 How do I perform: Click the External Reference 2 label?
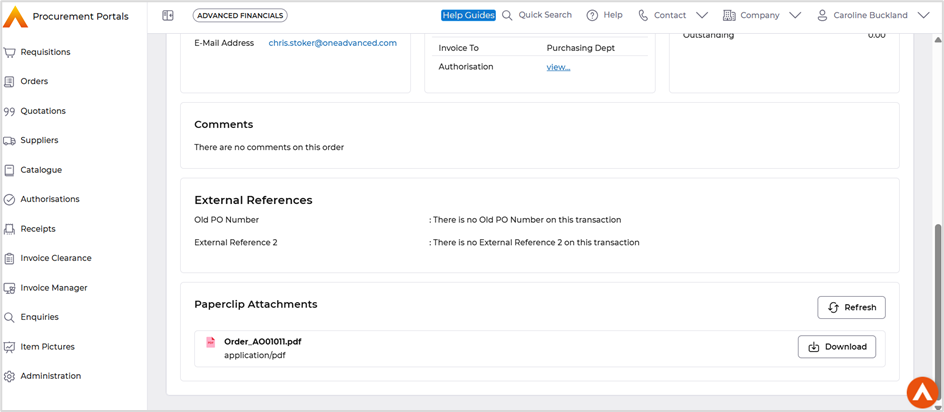(x=235, y=243)
